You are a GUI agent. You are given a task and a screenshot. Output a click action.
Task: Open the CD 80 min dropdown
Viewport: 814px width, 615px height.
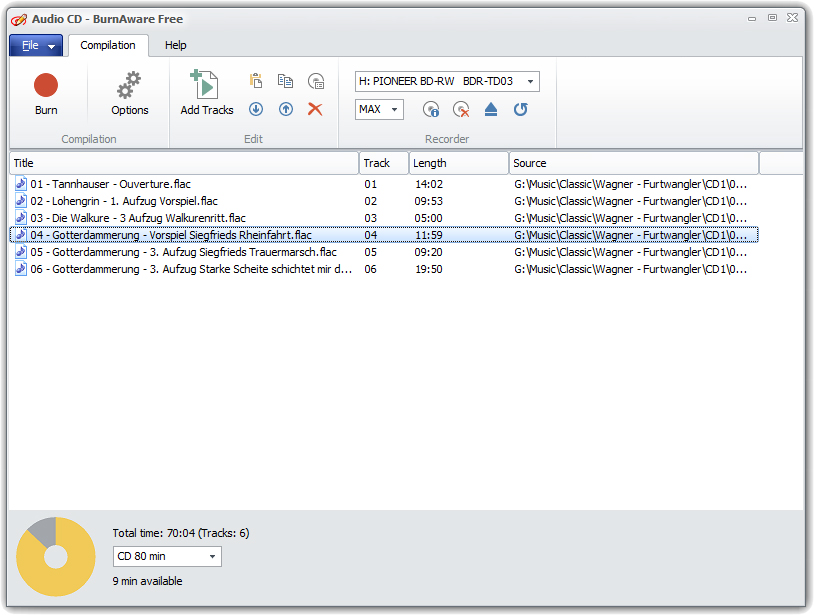(212, 557)
